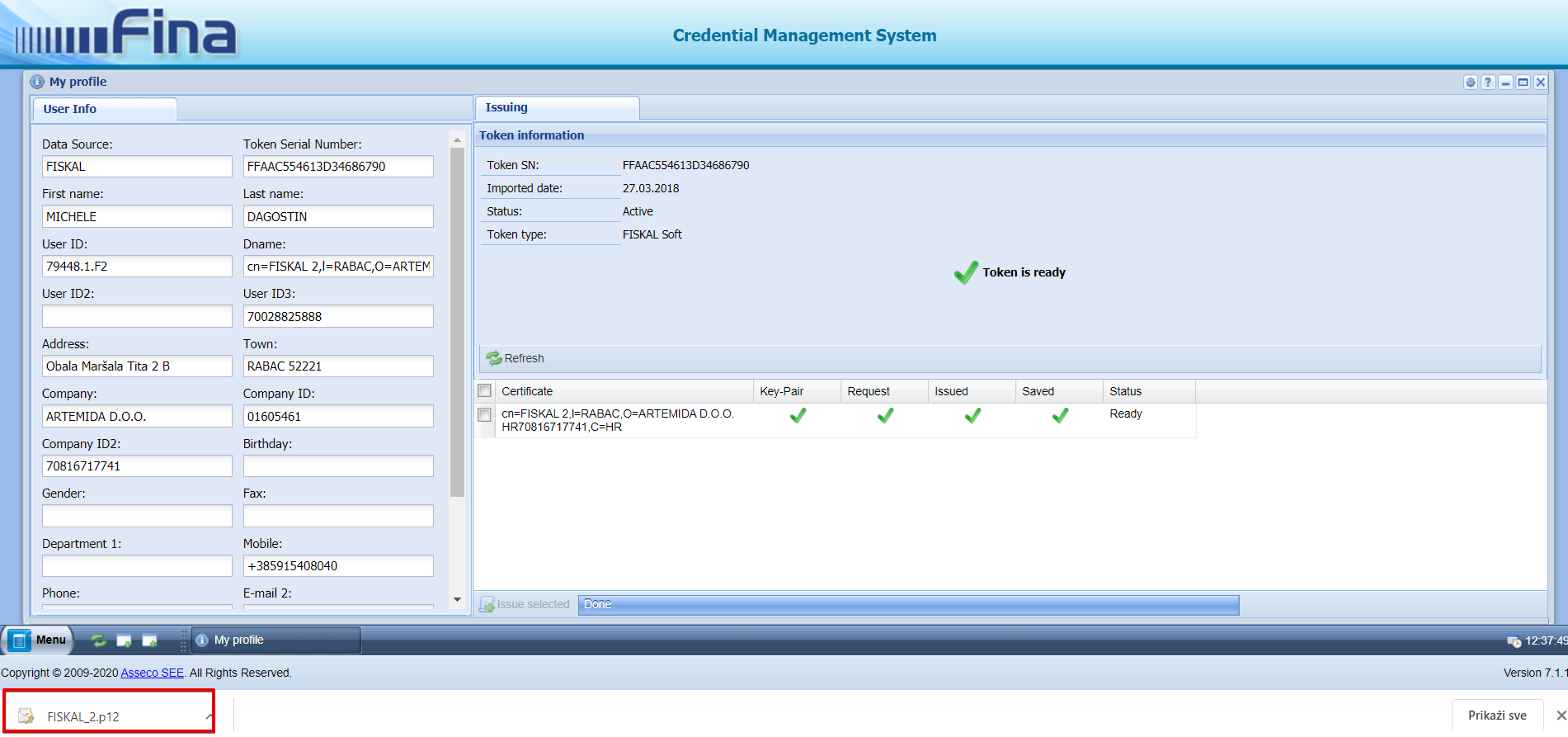Click the empty Gender field
This screenshot has height=737, width=1568.
[137, 516]
